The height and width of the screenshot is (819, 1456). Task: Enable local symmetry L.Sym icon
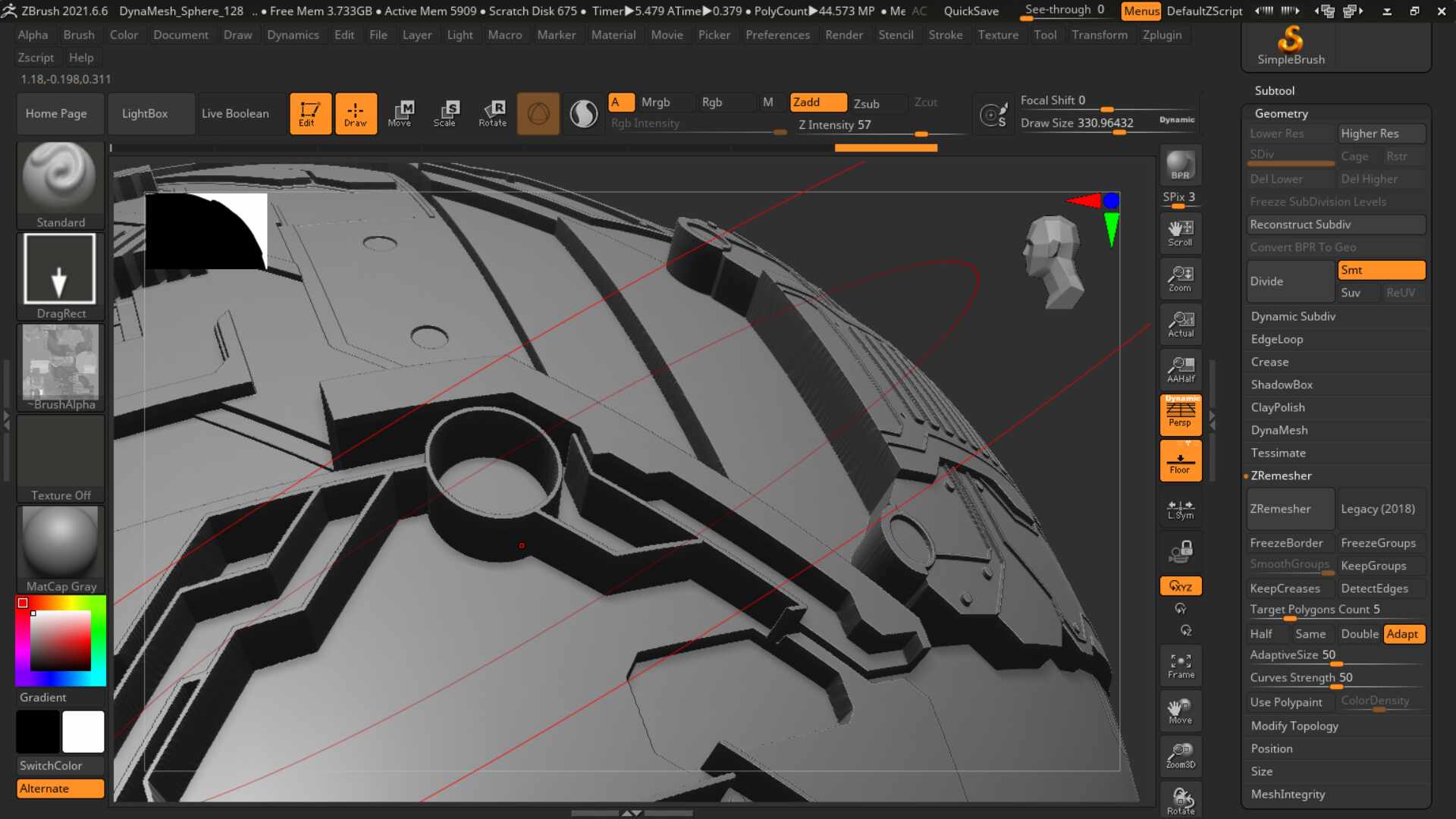(x=1180, y=510)
